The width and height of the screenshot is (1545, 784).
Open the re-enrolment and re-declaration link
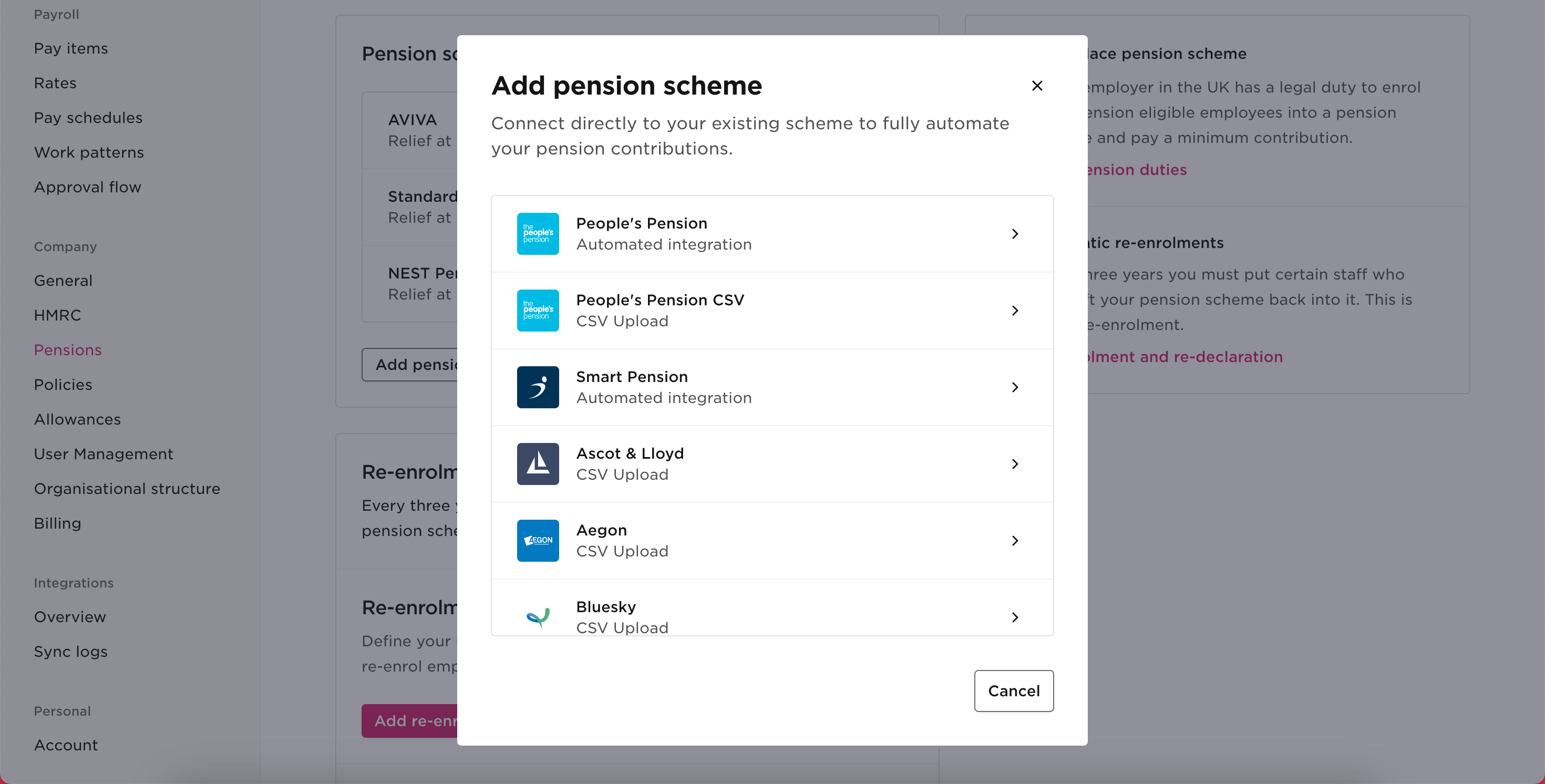pos(1186,356)
